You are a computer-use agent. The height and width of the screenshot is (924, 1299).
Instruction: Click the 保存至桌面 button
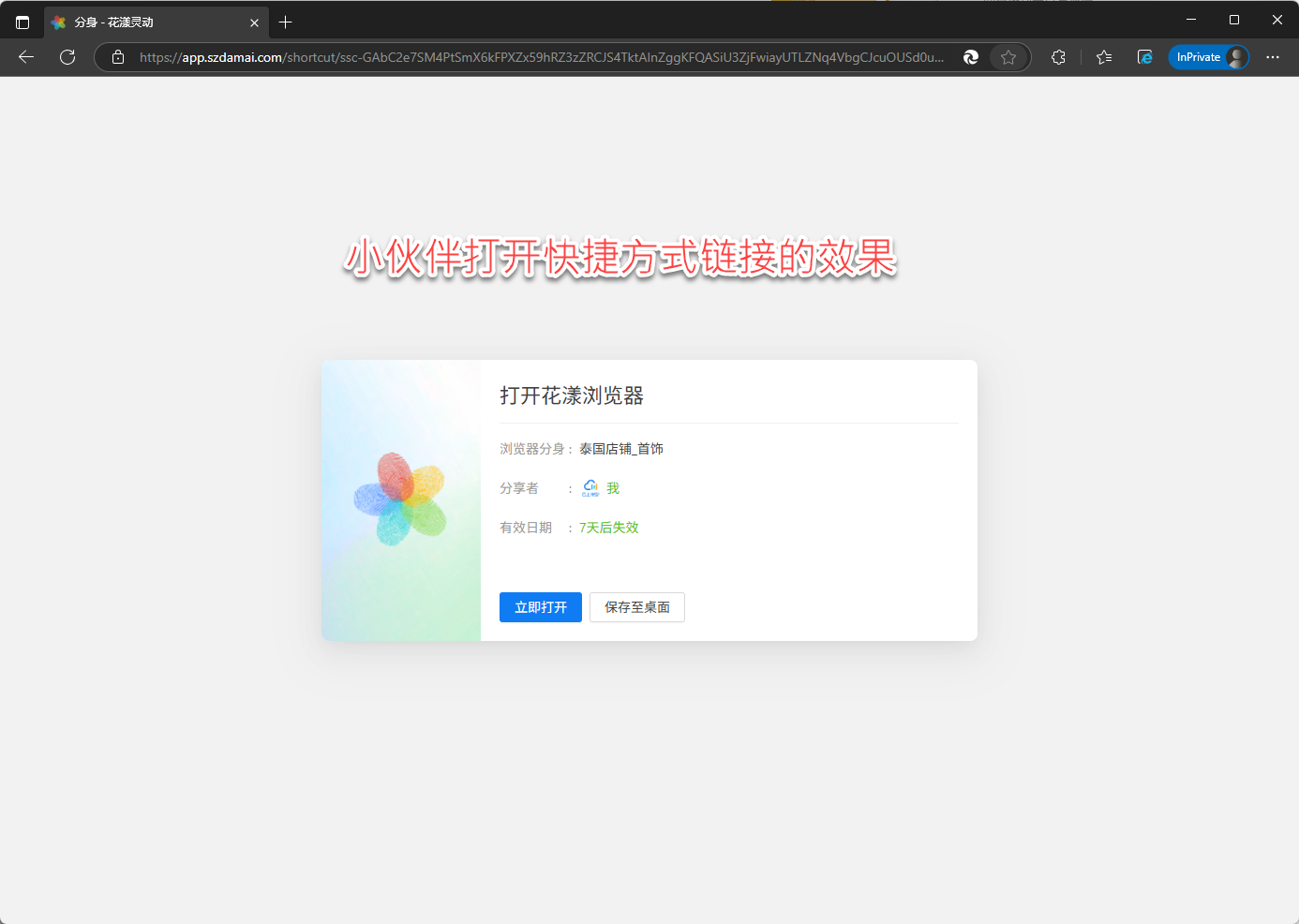[x=637, y=607]
